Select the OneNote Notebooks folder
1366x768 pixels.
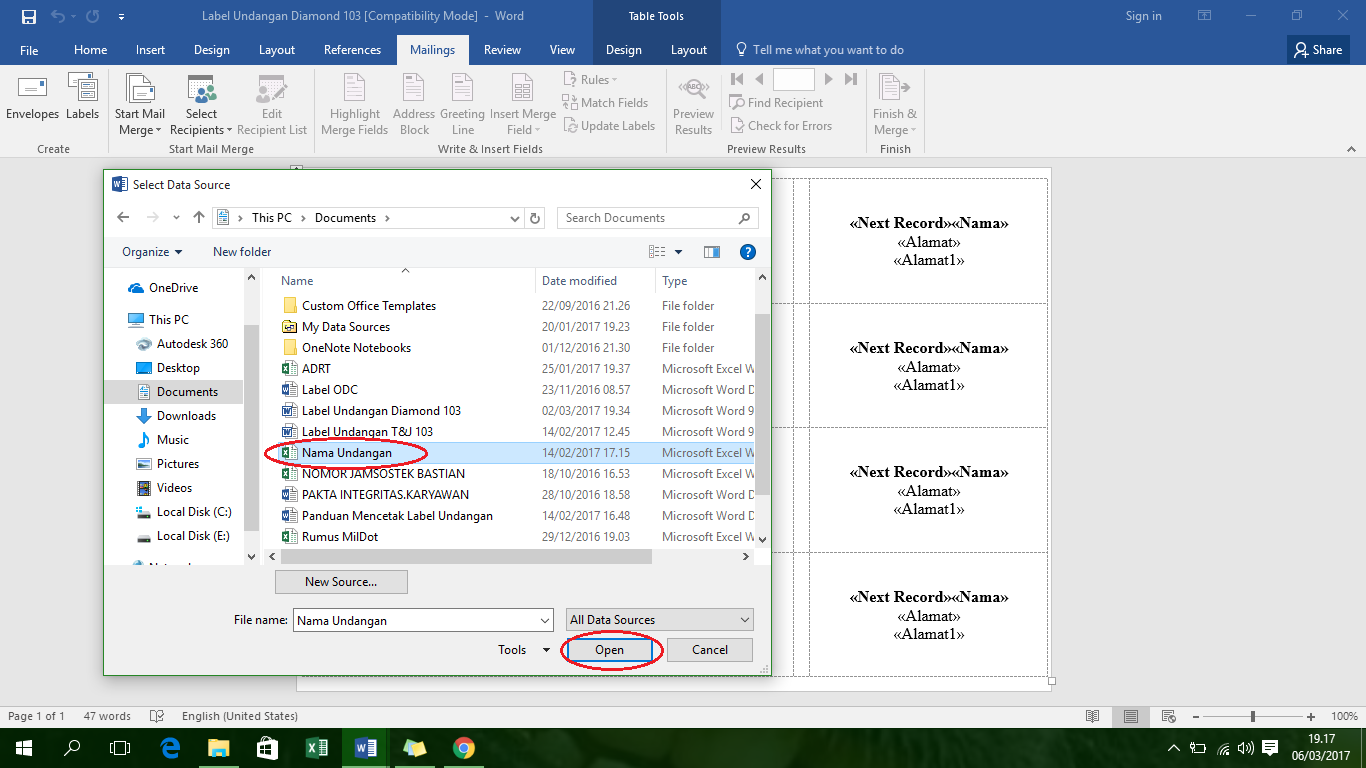(x=356, y=348)
